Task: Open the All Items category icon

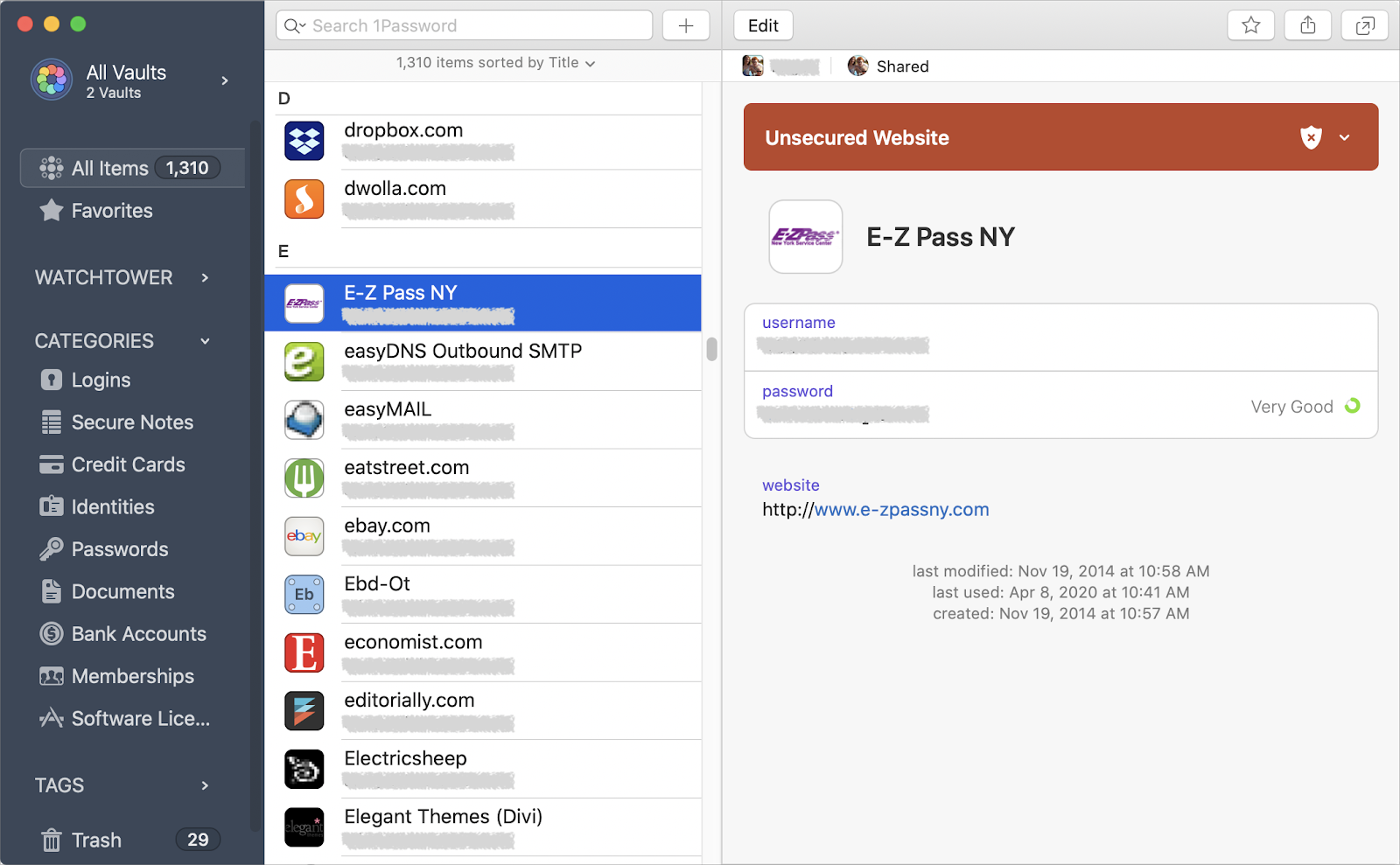Action: point(52,168)
